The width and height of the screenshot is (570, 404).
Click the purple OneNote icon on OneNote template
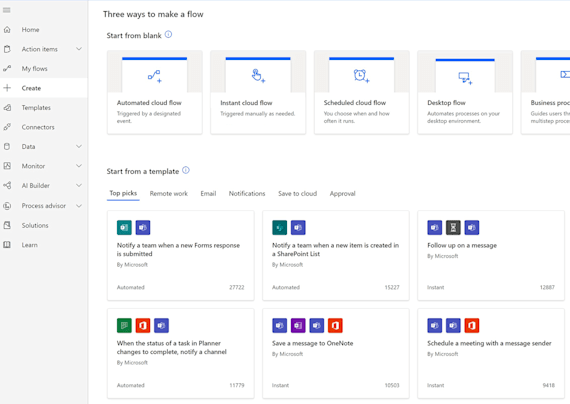(x=298, y=325)
